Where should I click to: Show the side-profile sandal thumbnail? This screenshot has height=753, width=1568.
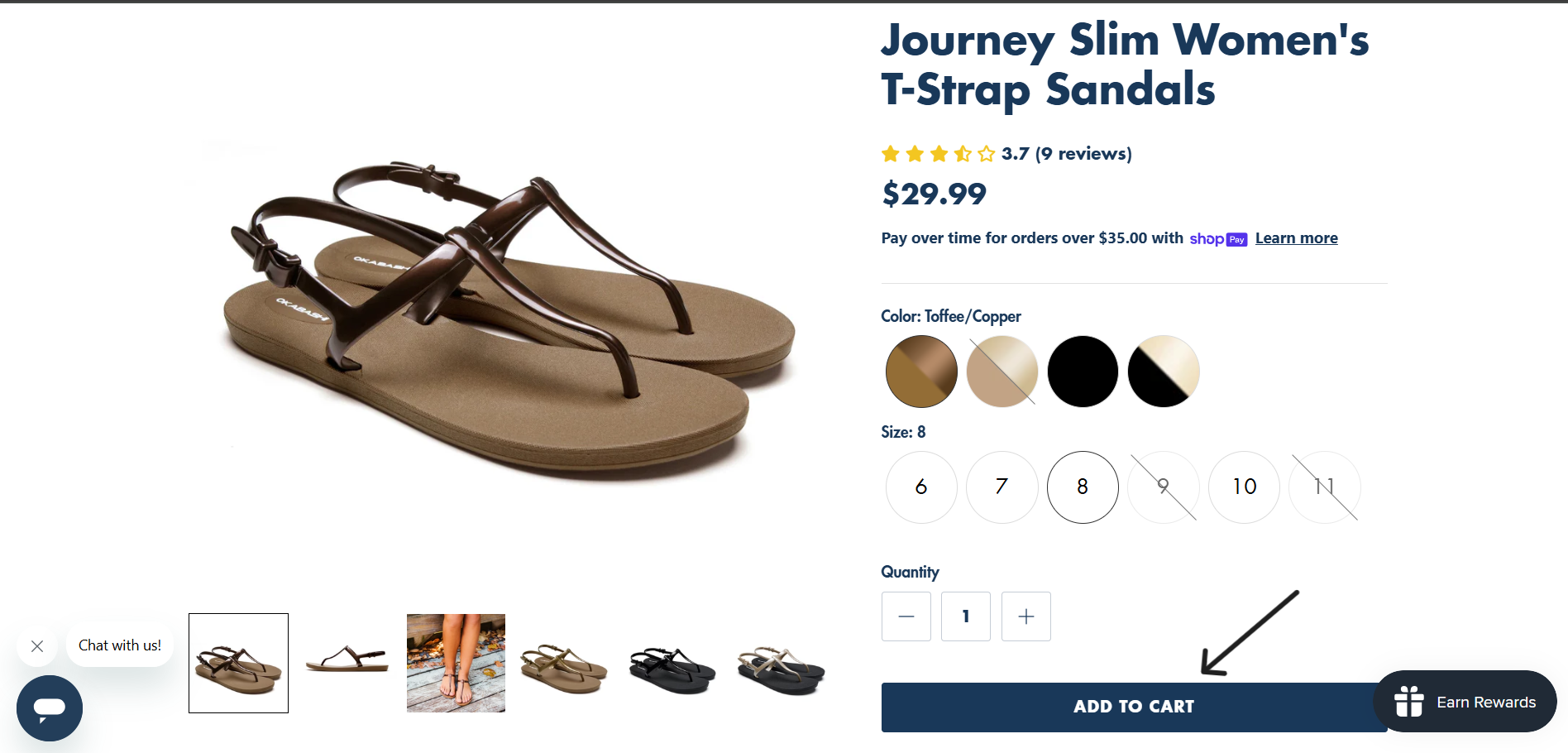[x=347, y=661]
